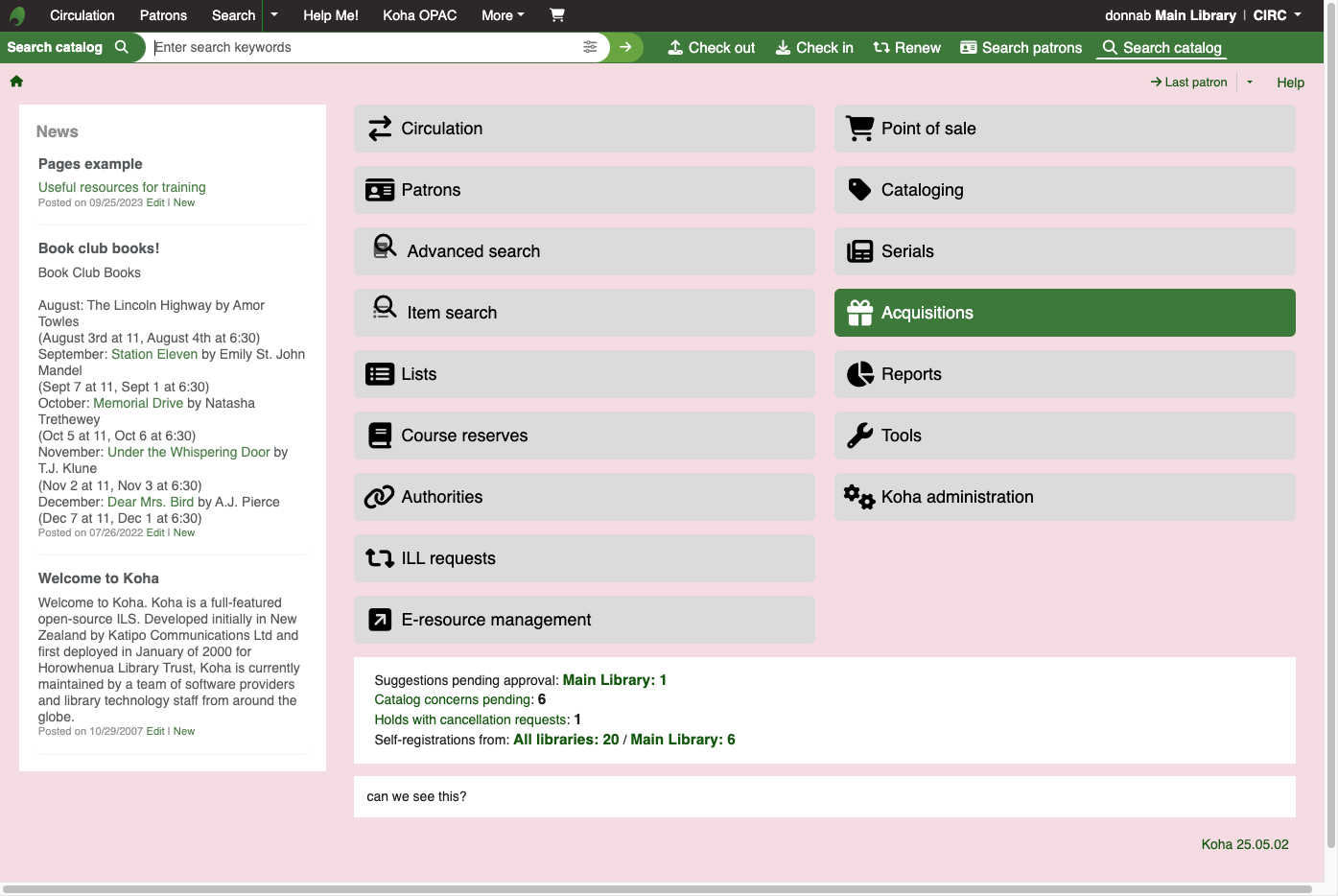Screen dimensions: 1338x896
Task: Go to Koha OPAC from top menu
Action: (420, 15)
